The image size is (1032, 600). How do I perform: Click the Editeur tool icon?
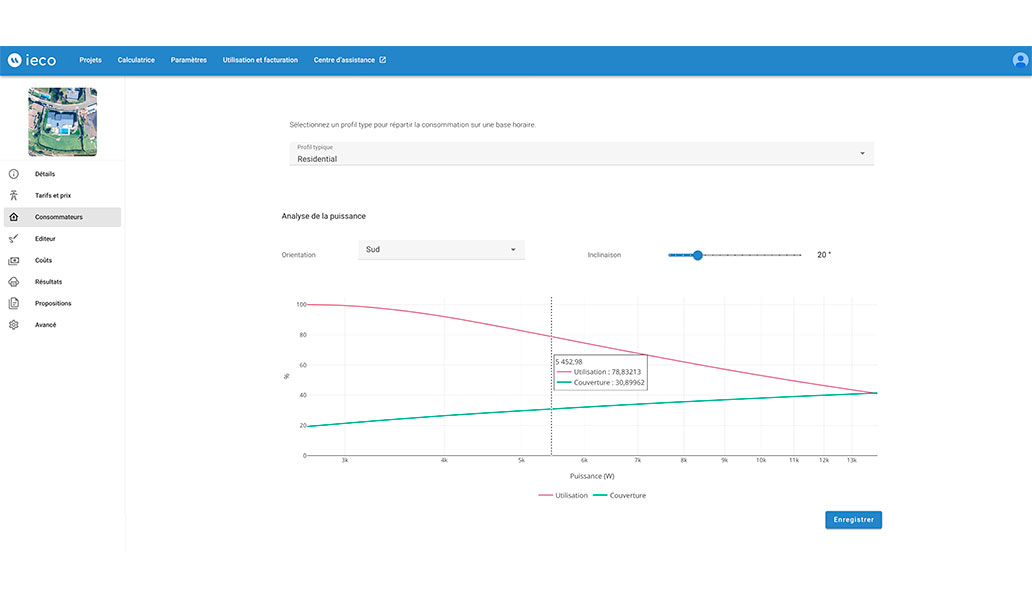pyautogui.click(x=13, y=239)
